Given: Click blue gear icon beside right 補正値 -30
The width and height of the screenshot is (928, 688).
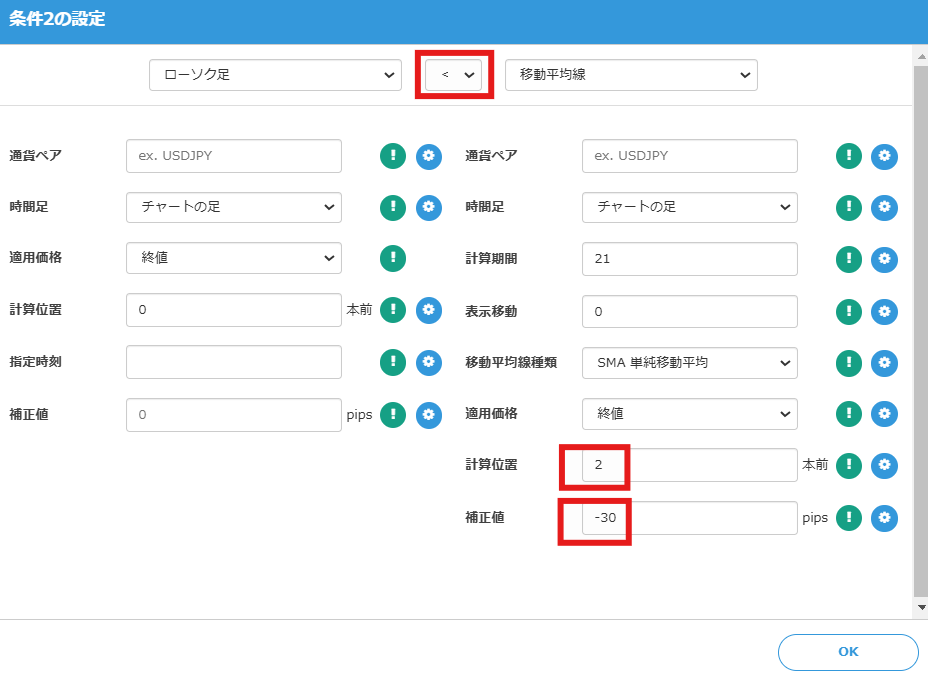Looking at the screenshot, I should click(x=884, y=517).
